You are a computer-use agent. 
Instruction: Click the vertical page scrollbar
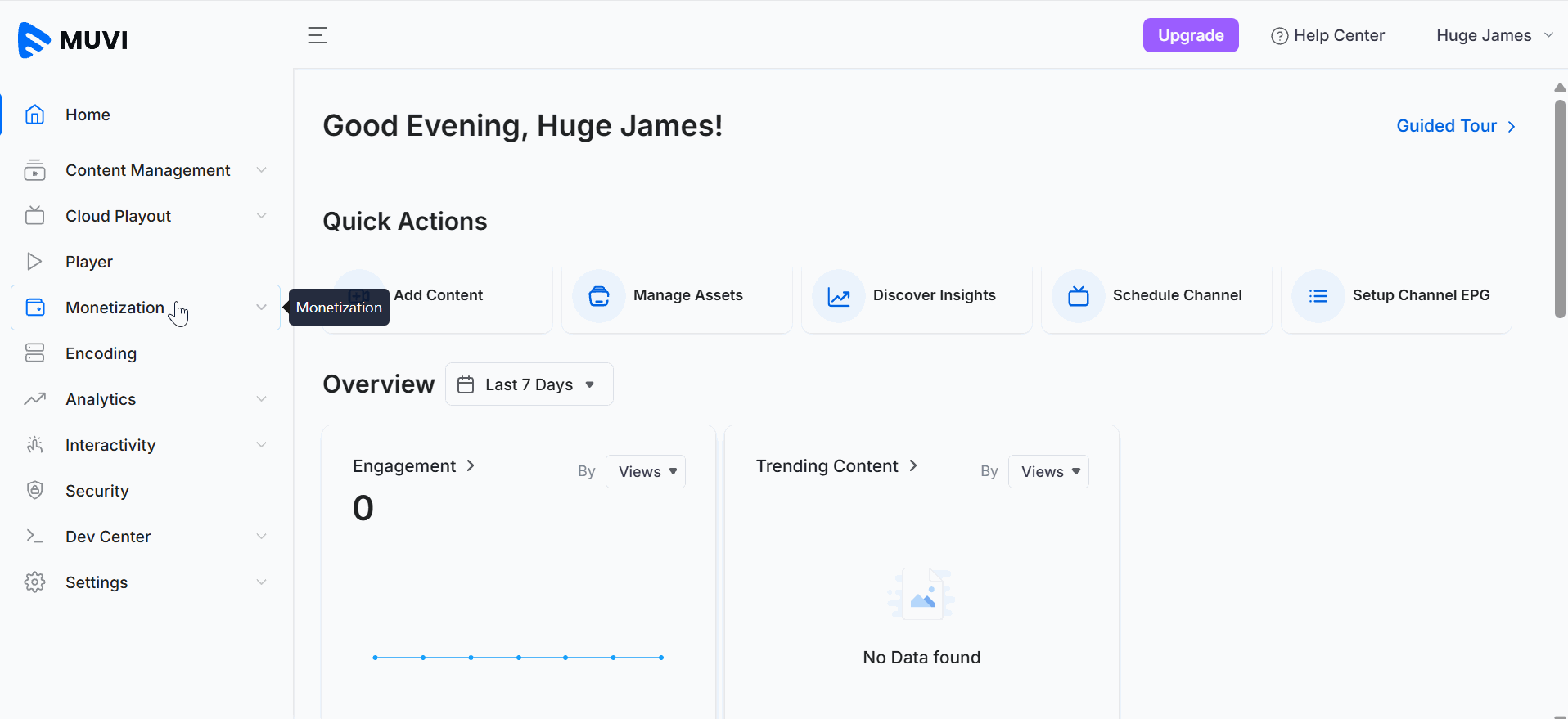coord(1560,209)
